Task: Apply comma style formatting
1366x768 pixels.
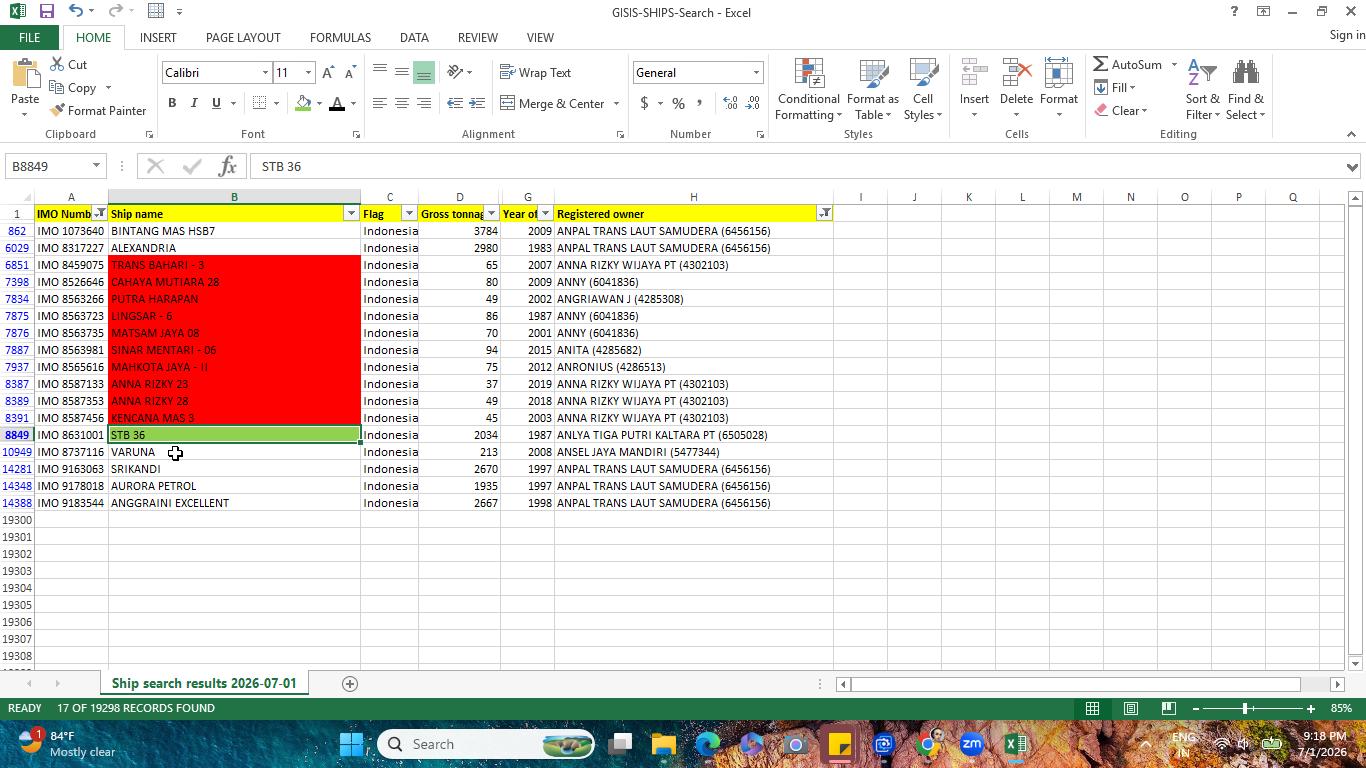Action: [x=699, y=103]
